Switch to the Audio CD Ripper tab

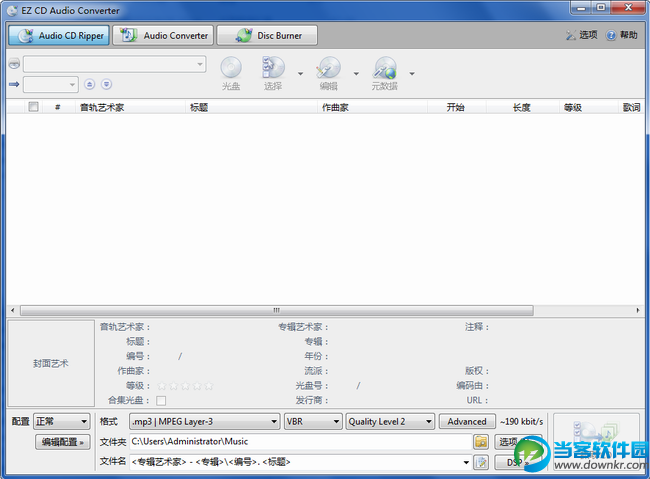click(59, 36)
